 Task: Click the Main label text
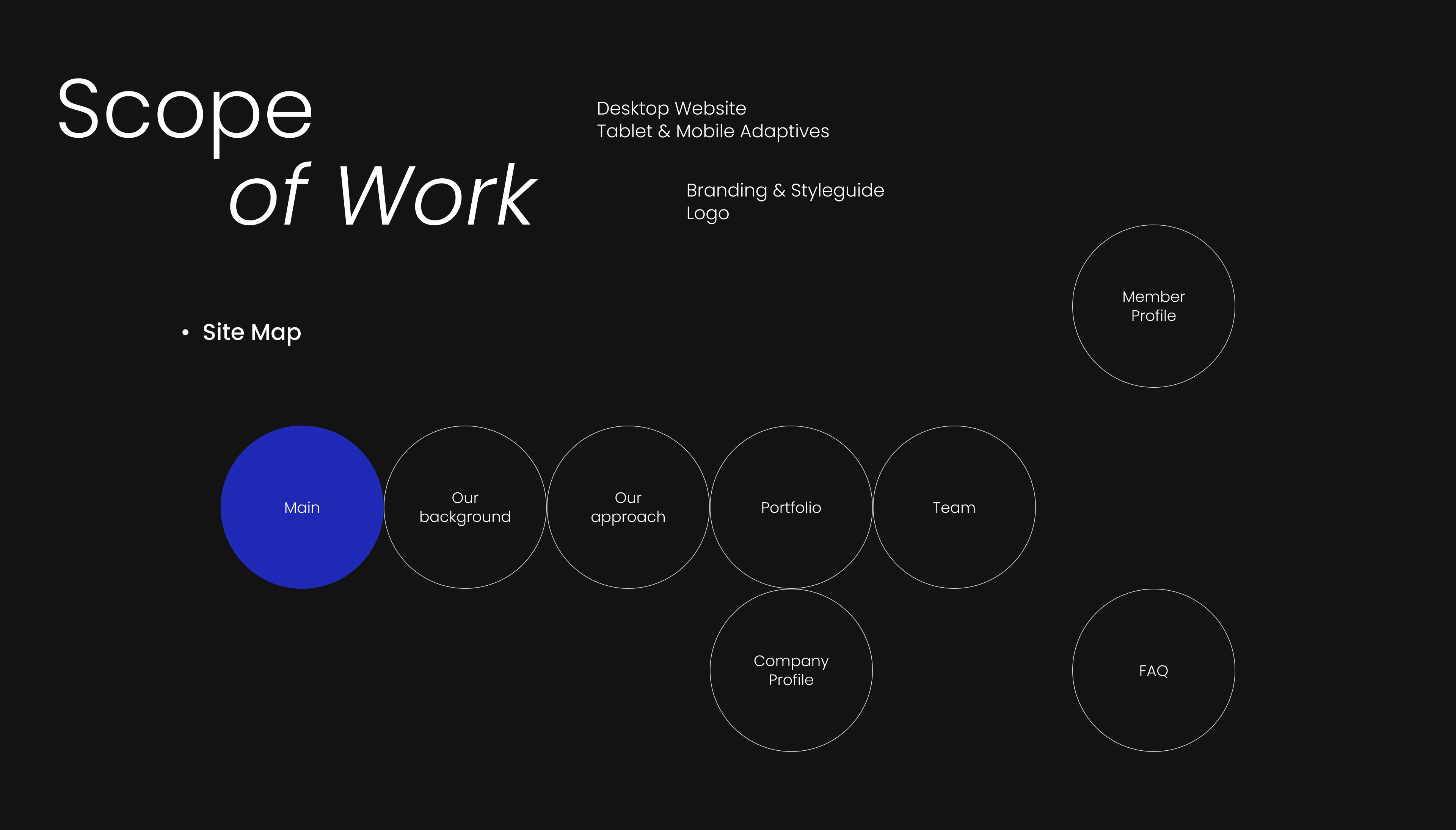[x=302, y=507]
